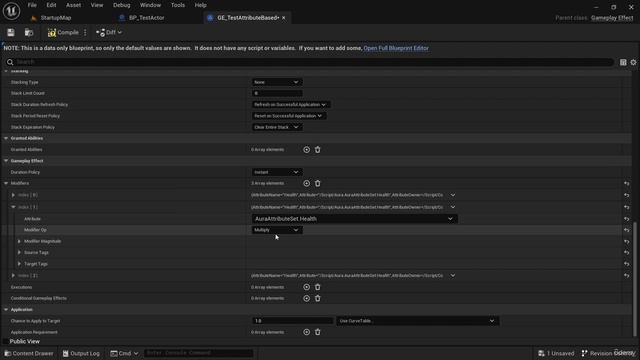Reset Index 0 to default
Screen dimensions: 640x360
pos(627,195)
